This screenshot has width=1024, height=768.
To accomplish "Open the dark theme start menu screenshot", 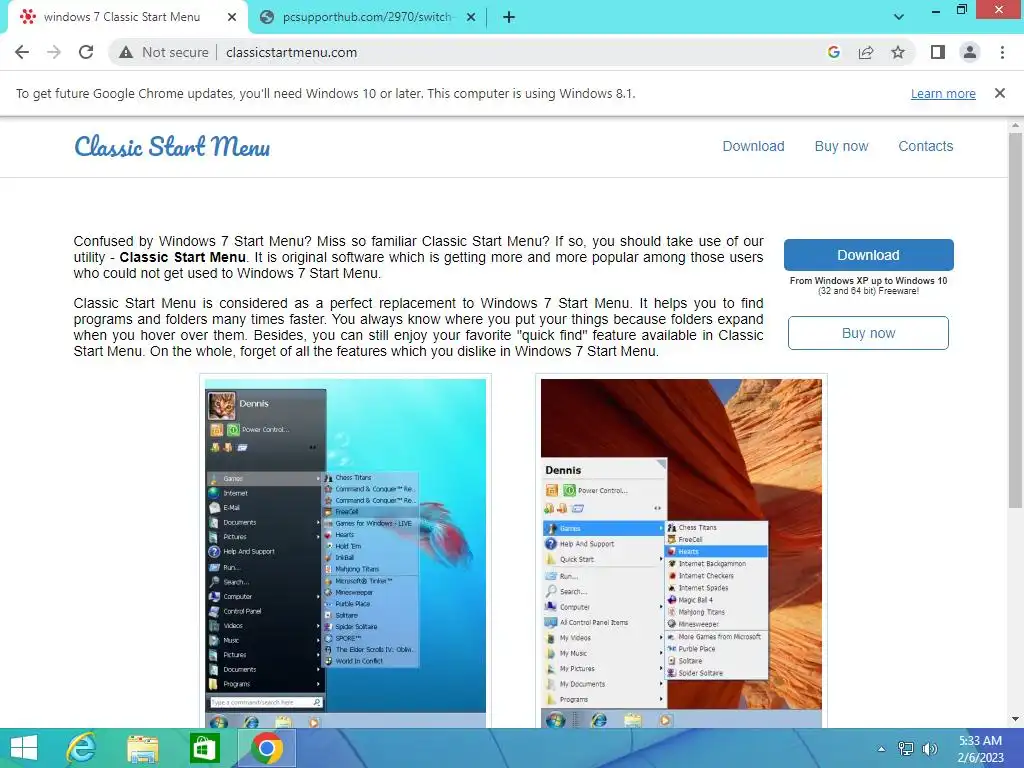I will click(345, 552).
